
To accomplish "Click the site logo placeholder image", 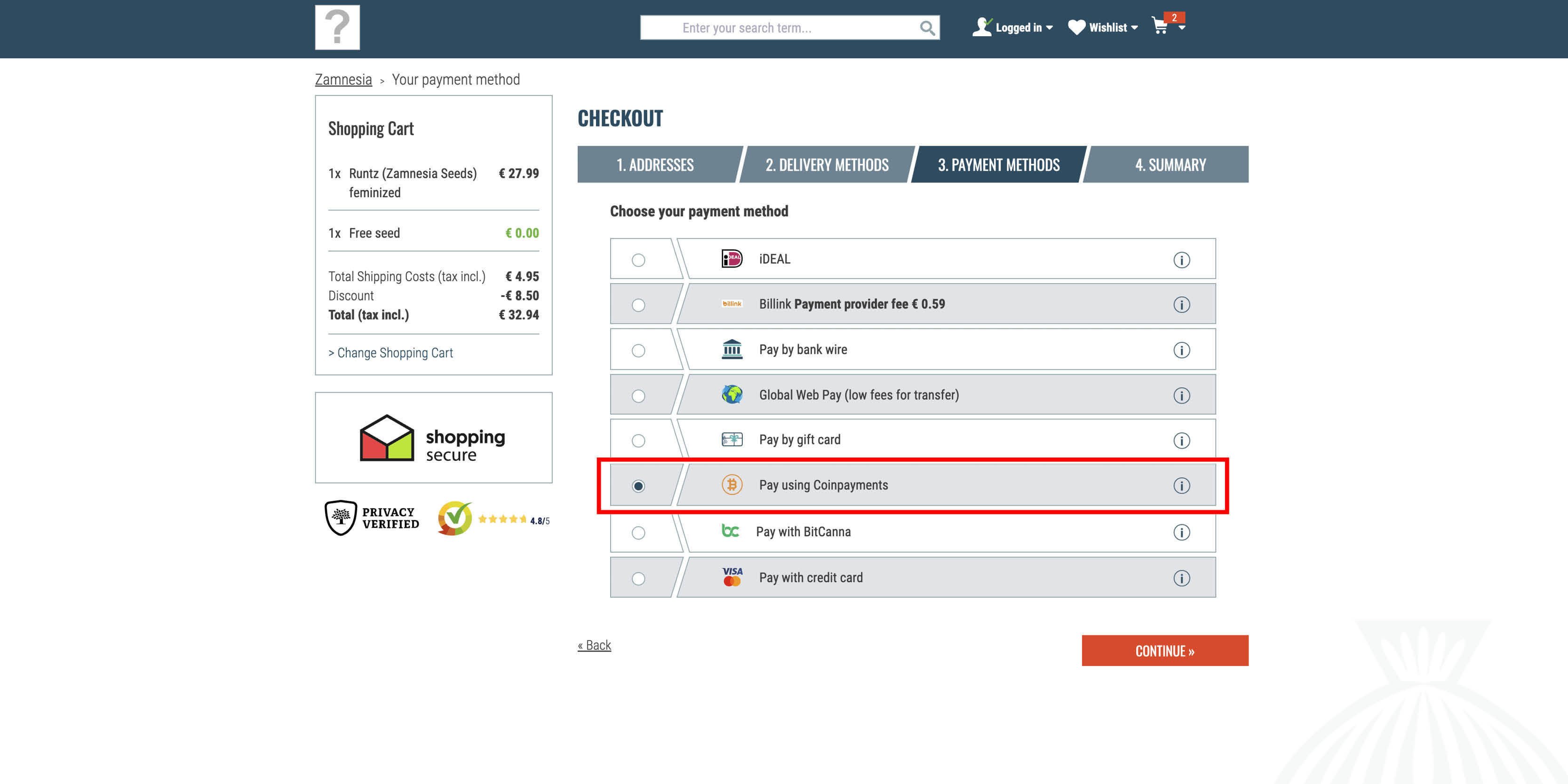I will [x=337, y=27].
